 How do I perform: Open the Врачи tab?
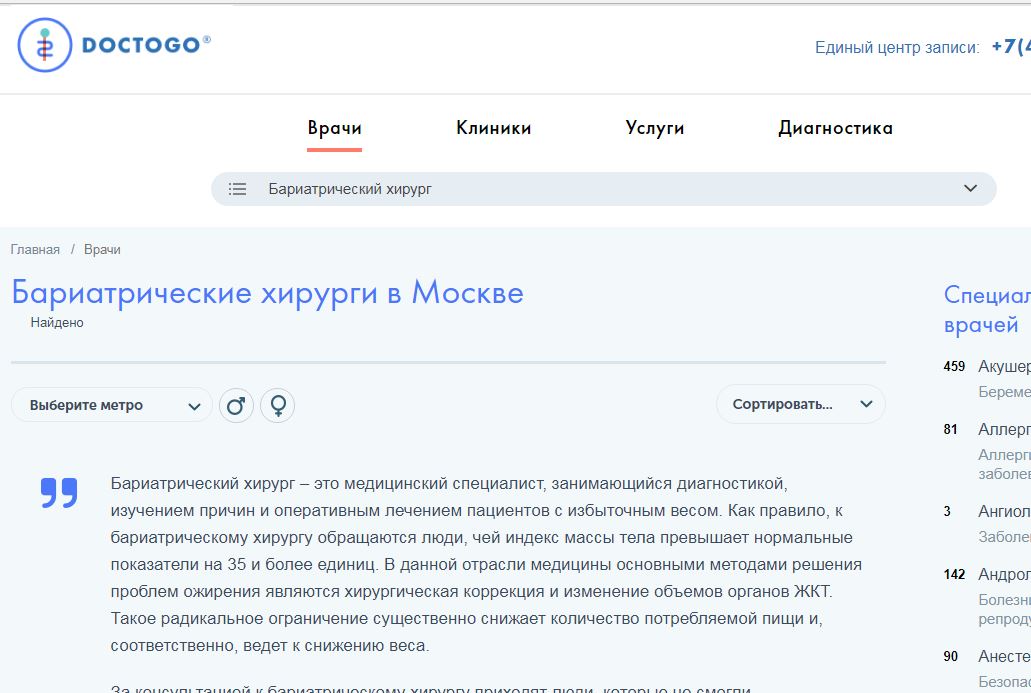click(335, 128)
